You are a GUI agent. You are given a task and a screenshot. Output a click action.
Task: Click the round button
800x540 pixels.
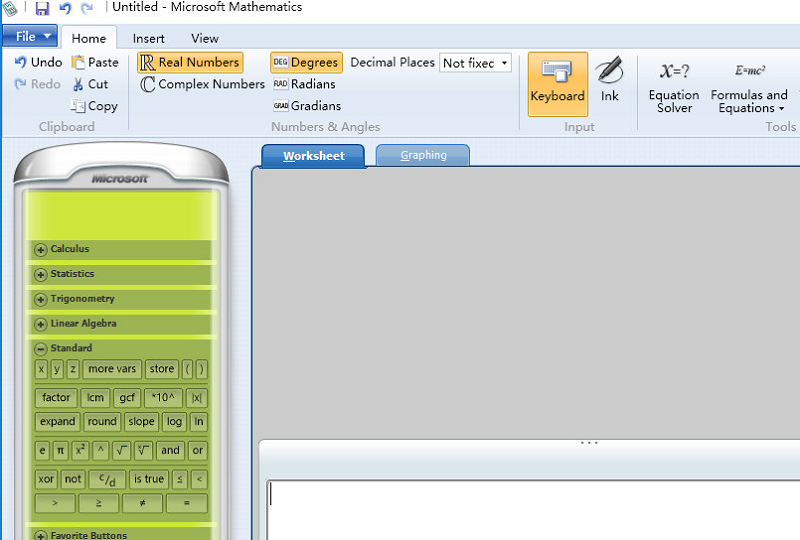coord(102,422)
